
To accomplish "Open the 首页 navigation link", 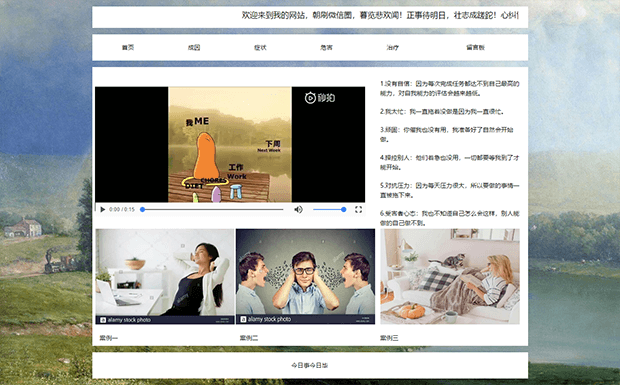I will point(128,47).
